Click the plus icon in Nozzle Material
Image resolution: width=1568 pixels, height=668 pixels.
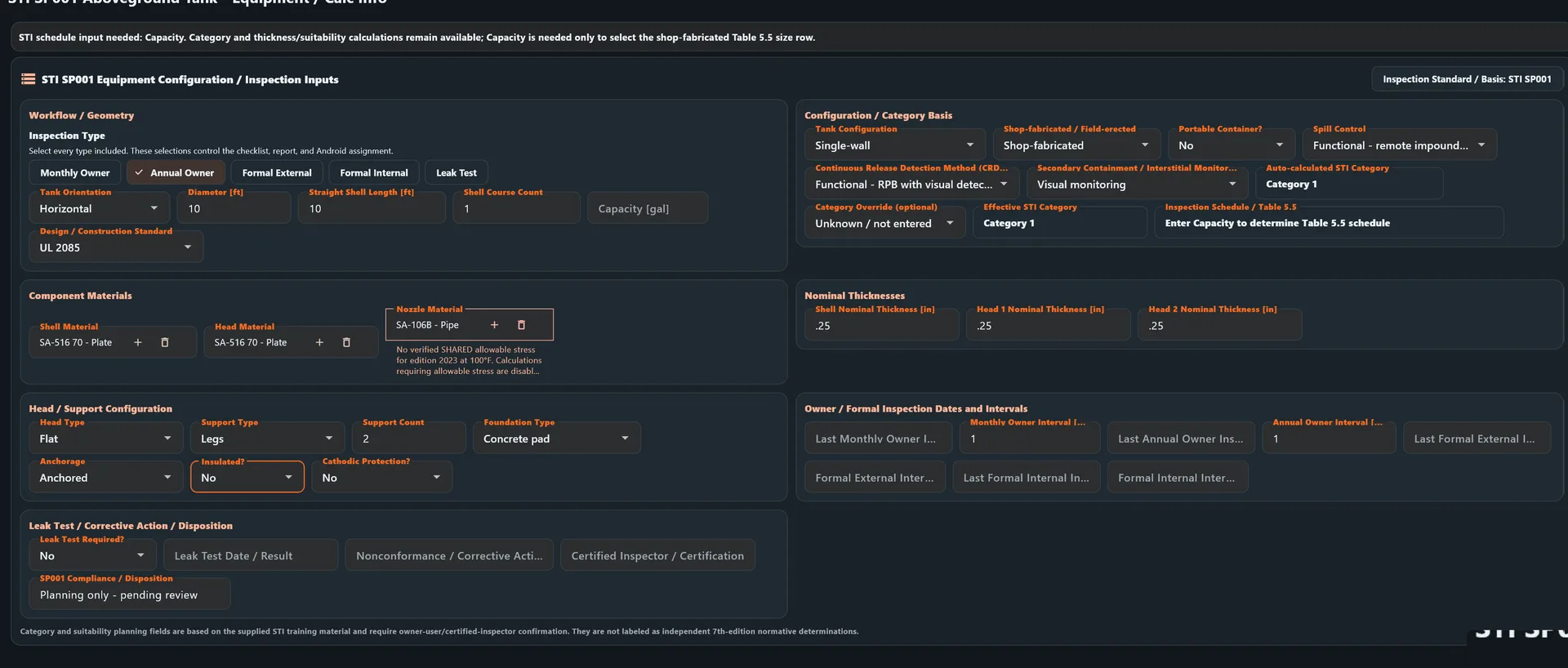494,325
